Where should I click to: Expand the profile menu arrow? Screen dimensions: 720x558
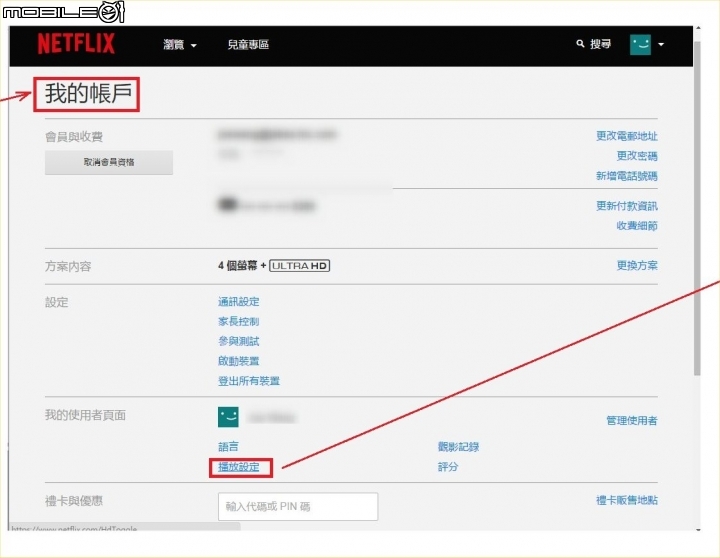[661, 45]
